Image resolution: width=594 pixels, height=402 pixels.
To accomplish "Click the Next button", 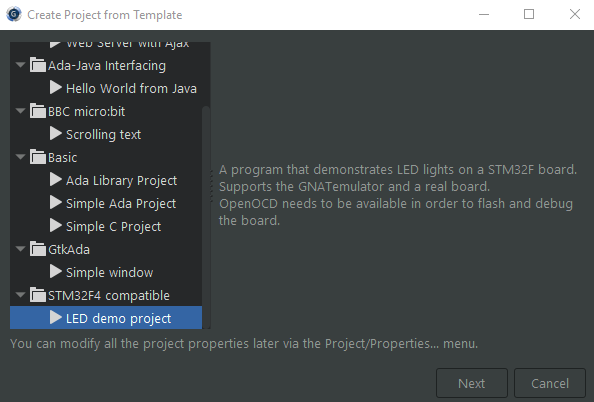I will pyautogui.click(x=472, y=383).
